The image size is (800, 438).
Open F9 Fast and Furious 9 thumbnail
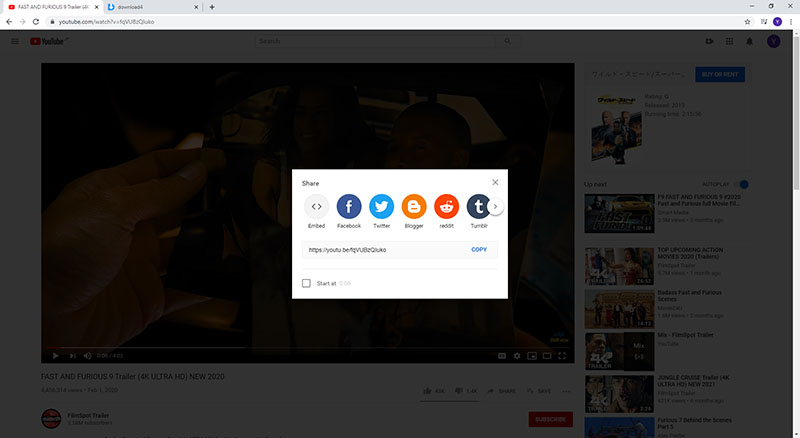coord(619,213)
